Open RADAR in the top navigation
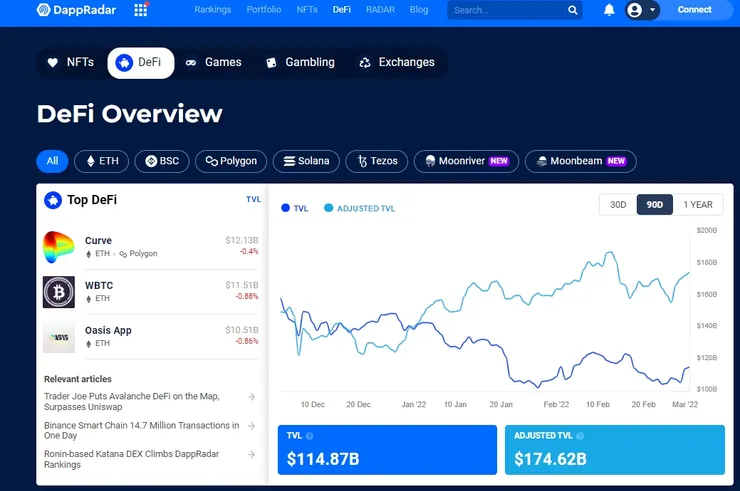 pyautogui.click(x=380, y=9)
